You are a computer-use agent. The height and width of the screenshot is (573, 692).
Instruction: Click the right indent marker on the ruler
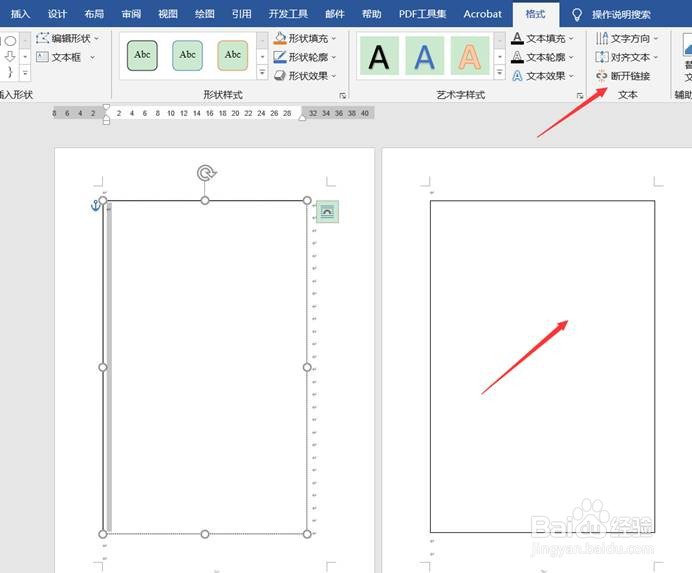(x=302, y=117)
